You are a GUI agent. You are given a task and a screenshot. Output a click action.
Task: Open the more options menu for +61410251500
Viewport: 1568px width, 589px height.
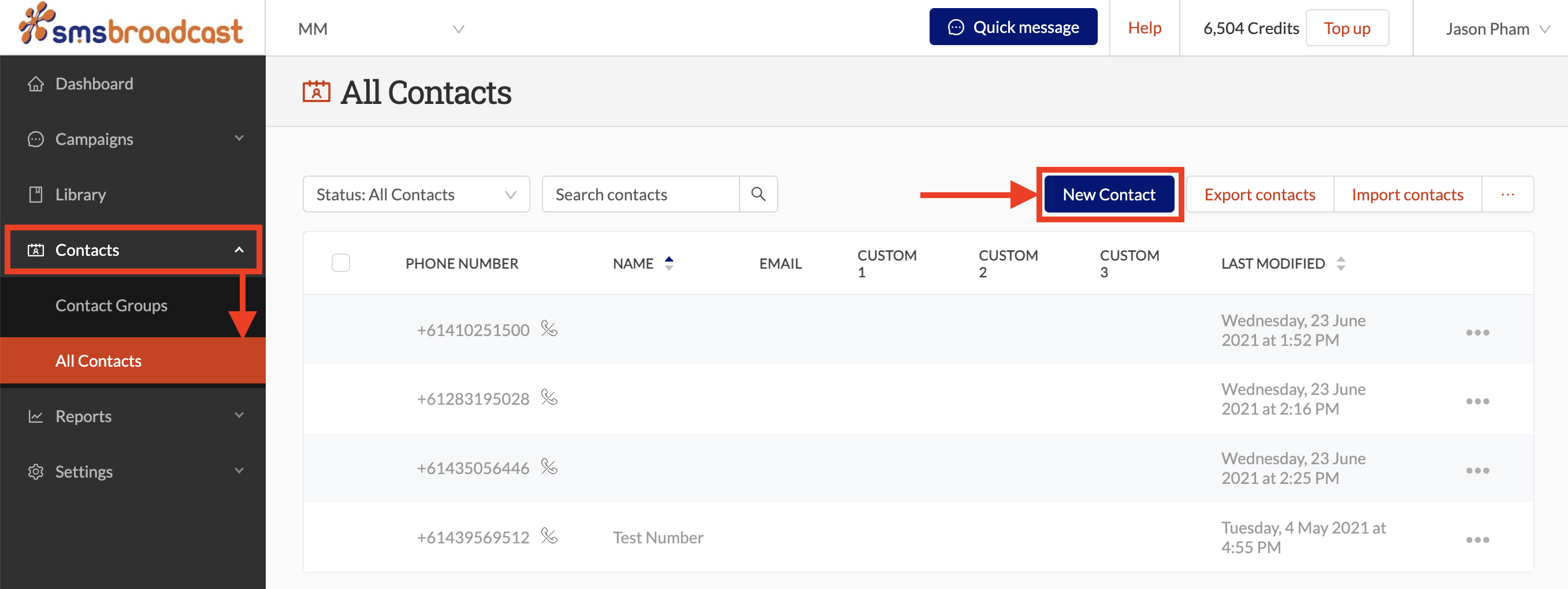point(1477,332)
